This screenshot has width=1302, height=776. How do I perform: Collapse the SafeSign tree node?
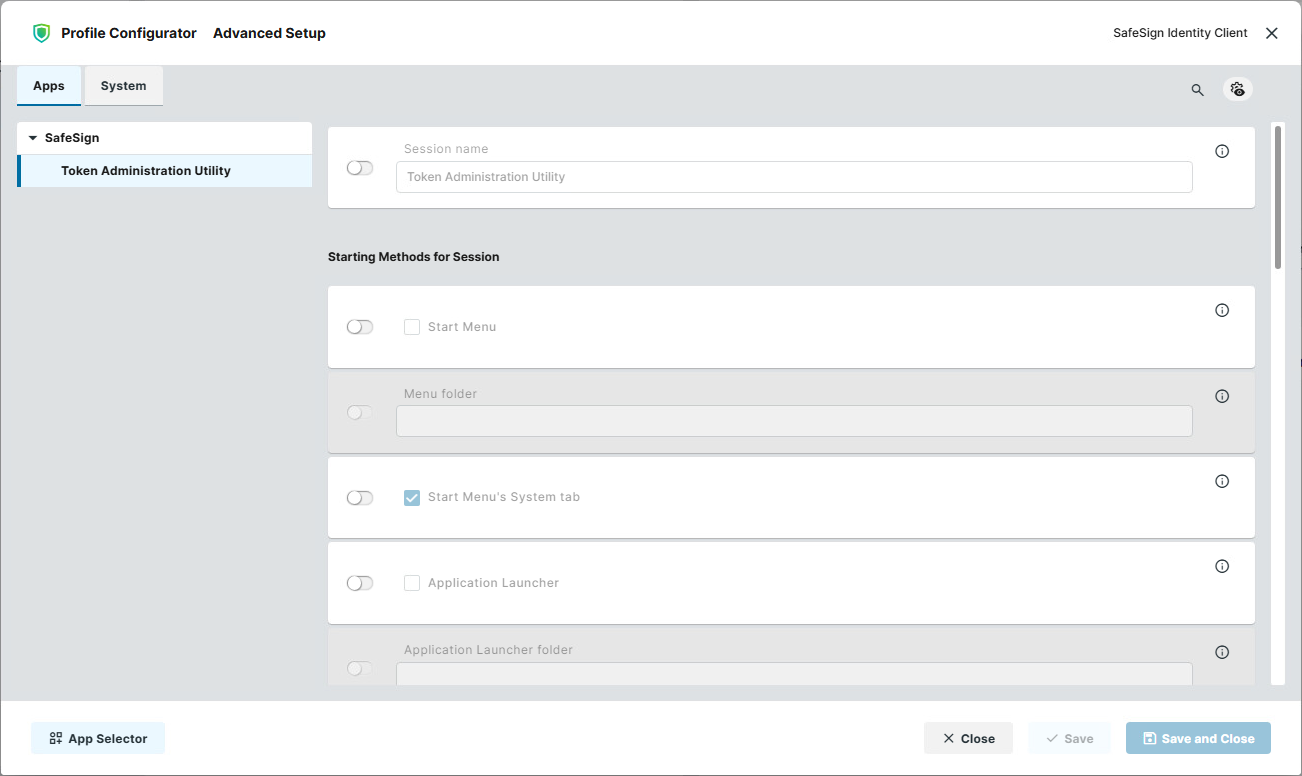point(33,138)
